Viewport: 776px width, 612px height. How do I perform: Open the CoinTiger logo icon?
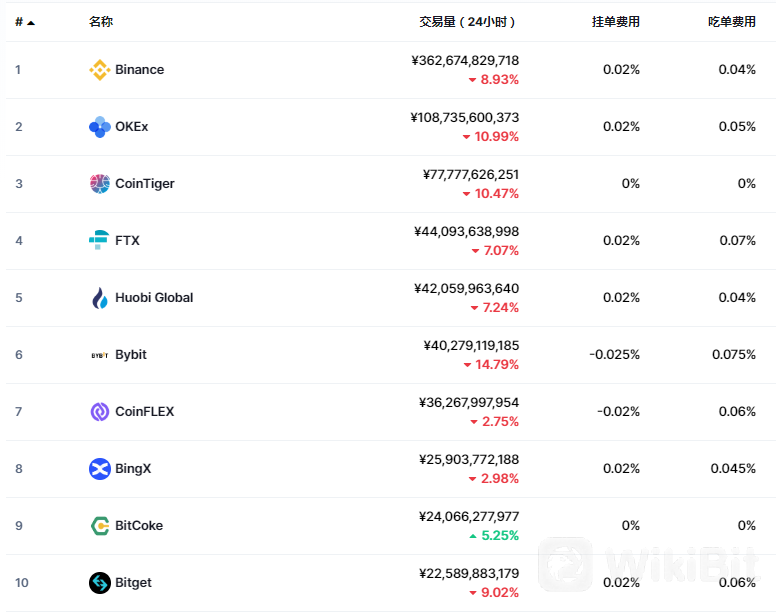pyautogui.click(x=99, y=184)
